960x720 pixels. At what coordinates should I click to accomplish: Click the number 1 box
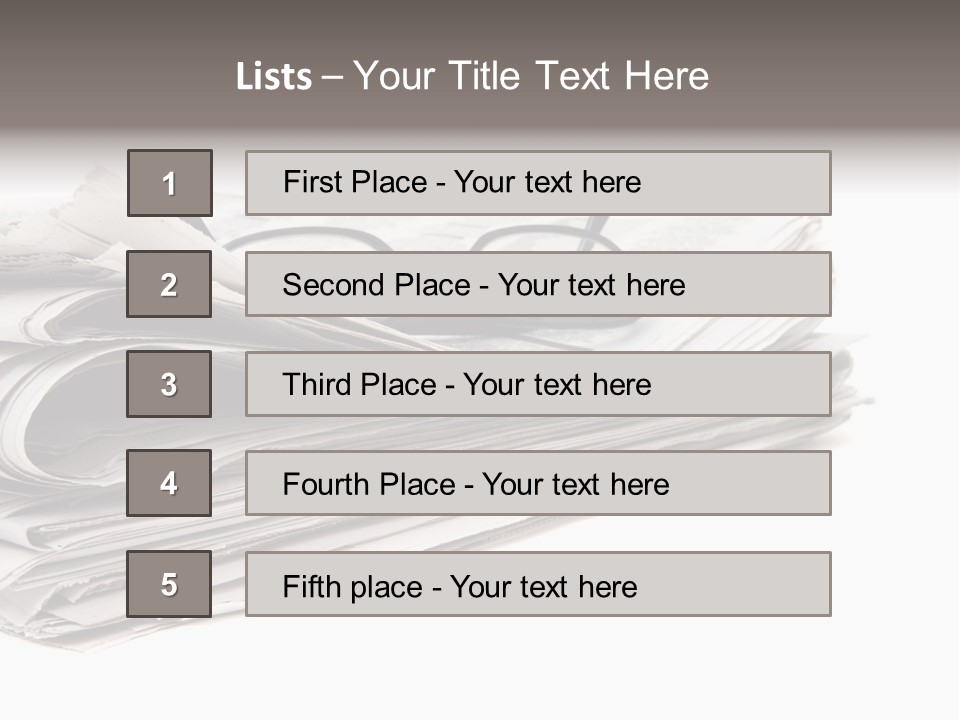click(x=170, y=183)
